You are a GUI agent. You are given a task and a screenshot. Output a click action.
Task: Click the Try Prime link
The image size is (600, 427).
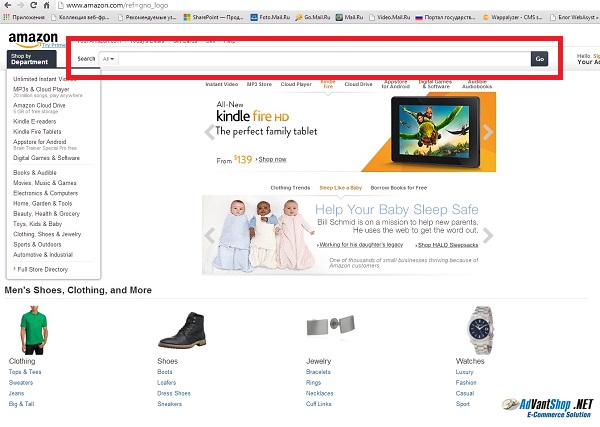click(53, 45)
